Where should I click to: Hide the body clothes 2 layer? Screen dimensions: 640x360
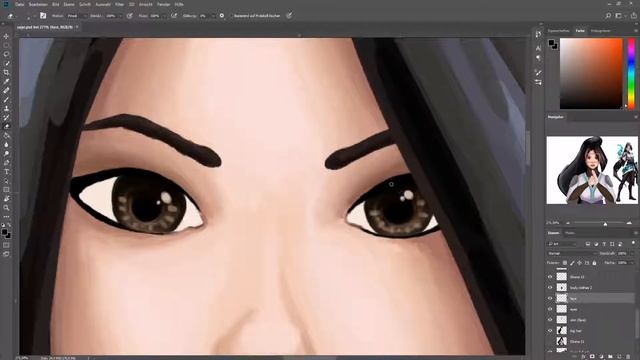pyautogui.click(x=550, y=288)
